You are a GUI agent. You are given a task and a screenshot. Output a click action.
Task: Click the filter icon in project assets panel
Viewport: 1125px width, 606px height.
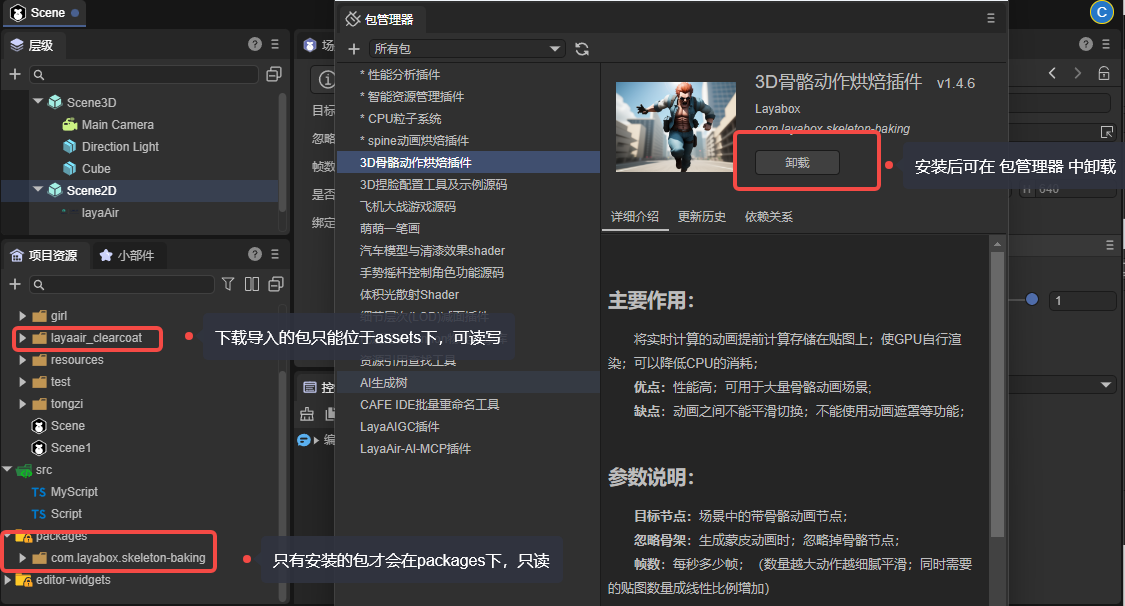228,285
